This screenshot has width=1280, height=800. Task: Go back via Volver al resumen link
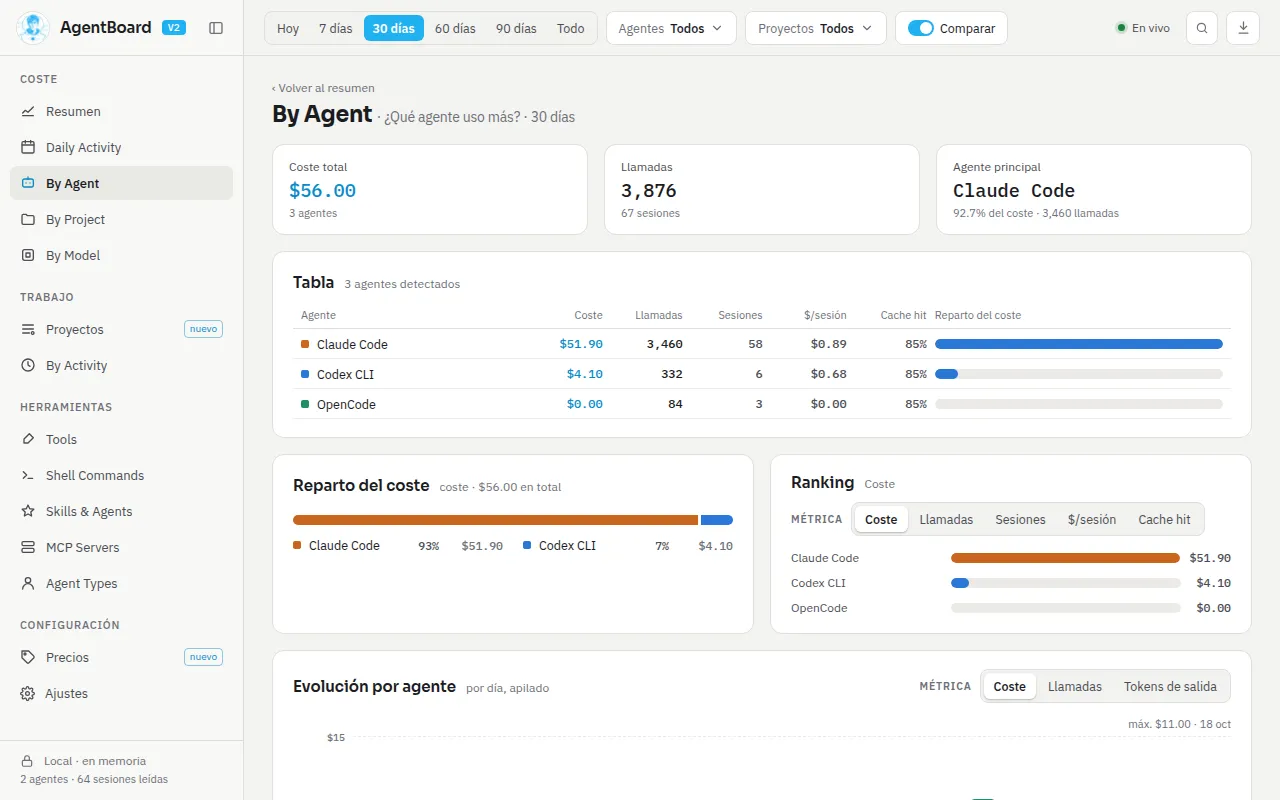click(323, 88)
